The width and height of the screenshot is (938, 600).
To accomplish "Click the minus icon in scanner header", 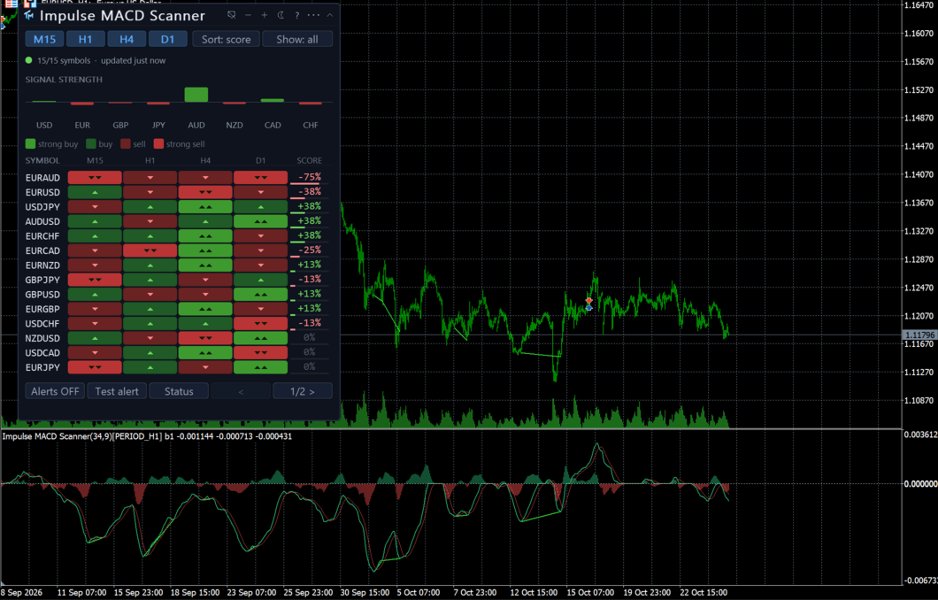I will 248,15.
